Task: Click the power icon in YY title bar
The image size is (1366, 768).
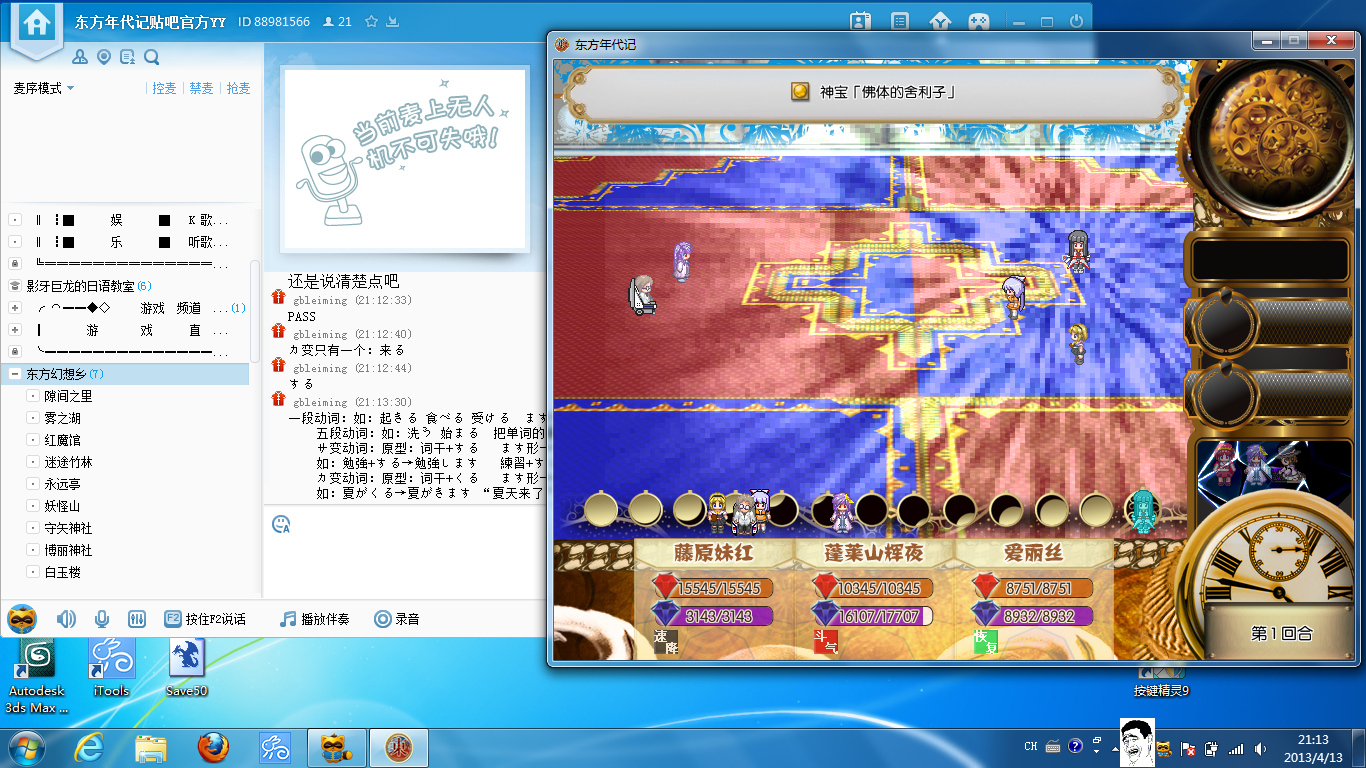Action: 1076,21
